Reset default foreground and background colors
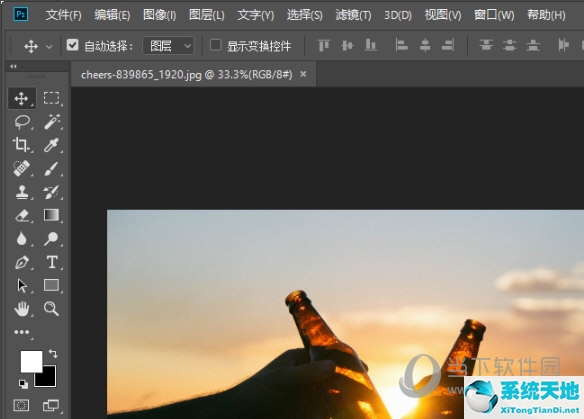Screen dimensions: 584x419 [x=23, y=384]
